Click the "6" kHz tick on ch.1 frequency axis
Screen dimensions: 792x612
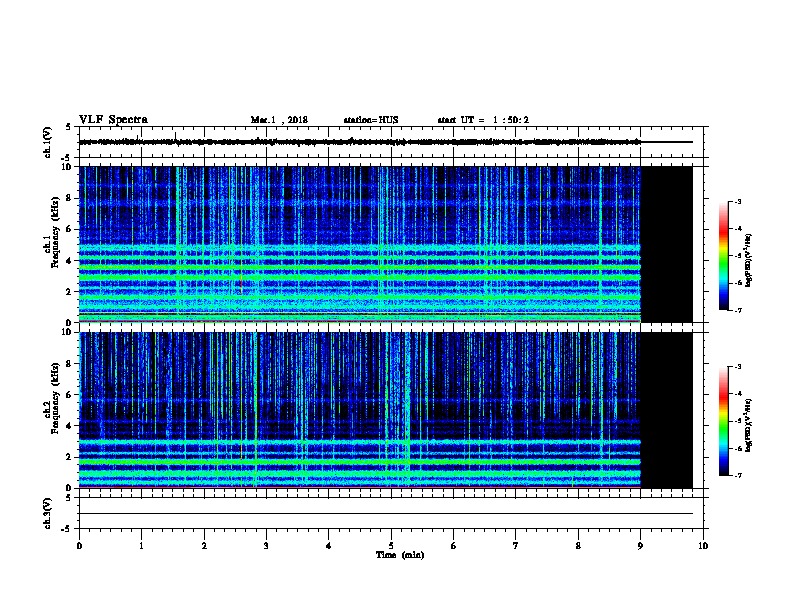point(69,229)
